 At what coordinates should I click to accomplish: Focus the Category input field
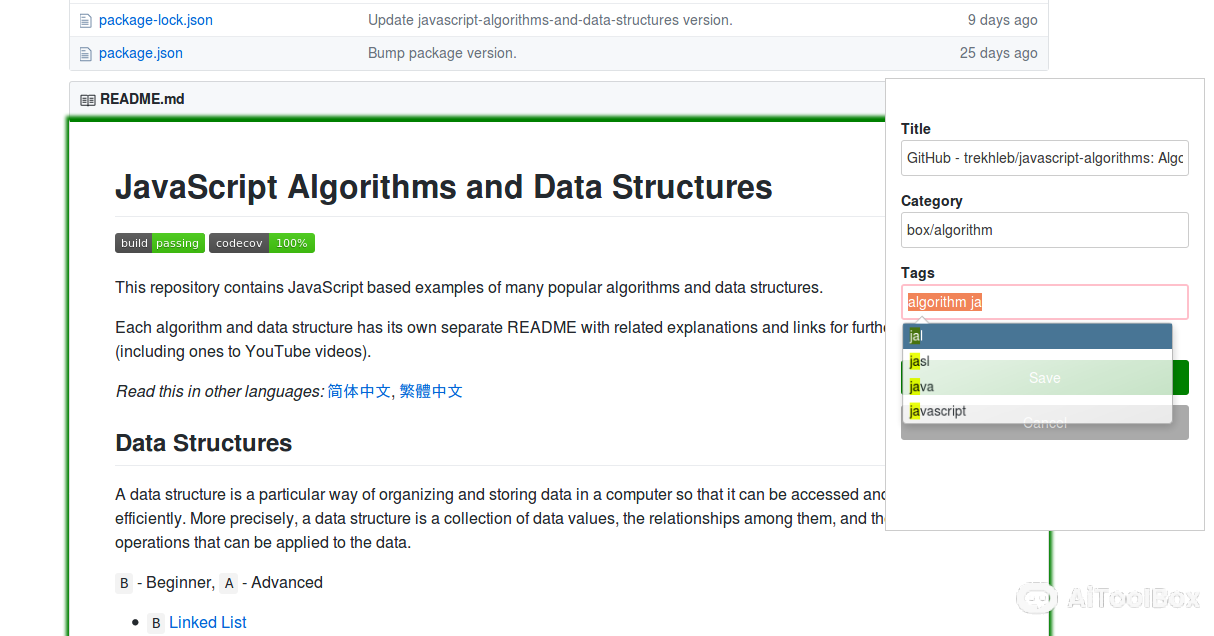(x=1044, y=230)
